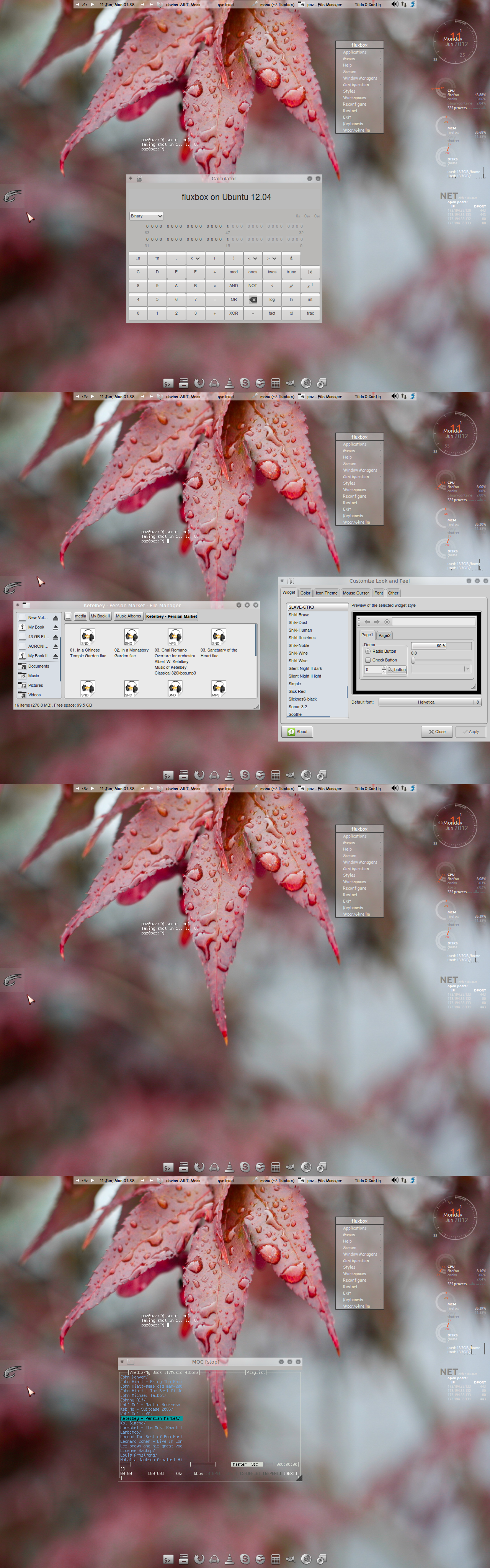
Task: Click the Close button in Look and Feel
Action: pos(436,732)
